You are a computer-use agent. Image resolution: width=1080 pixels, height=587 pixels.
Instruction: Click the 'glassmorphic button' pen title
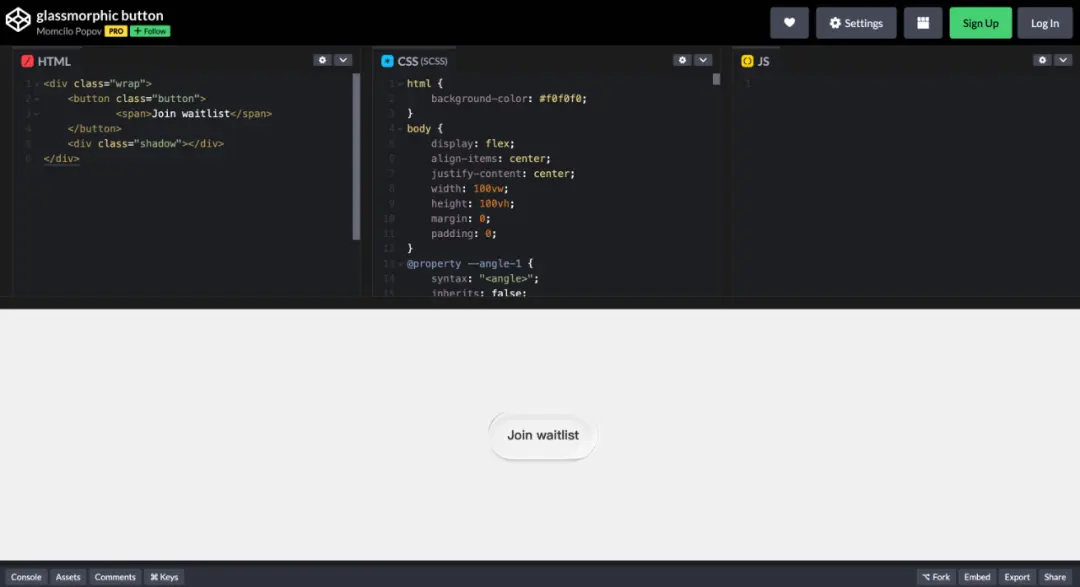[x=100, y=15]
